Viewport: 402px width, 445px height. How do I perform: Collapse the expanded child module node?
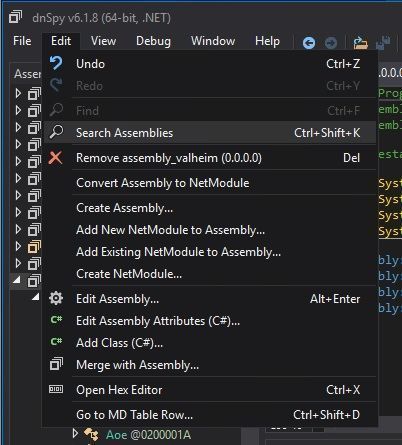36,297
